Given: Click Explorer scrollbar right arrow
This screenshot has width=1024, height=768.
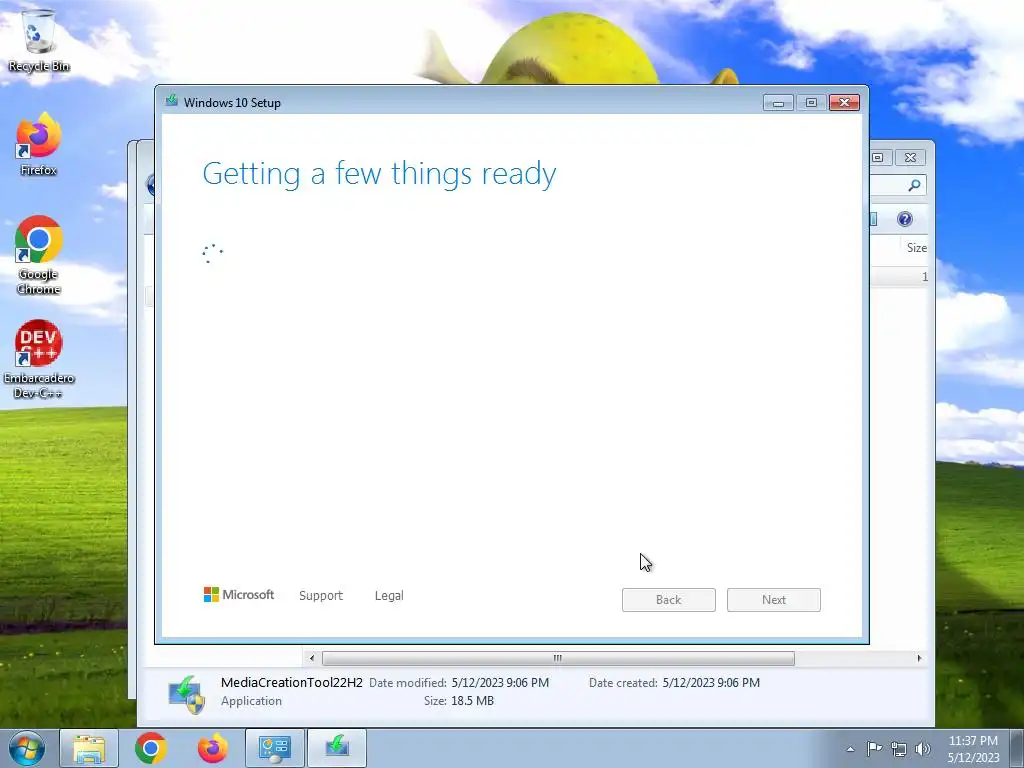Looking at the screenshot, I should [920, 658].
